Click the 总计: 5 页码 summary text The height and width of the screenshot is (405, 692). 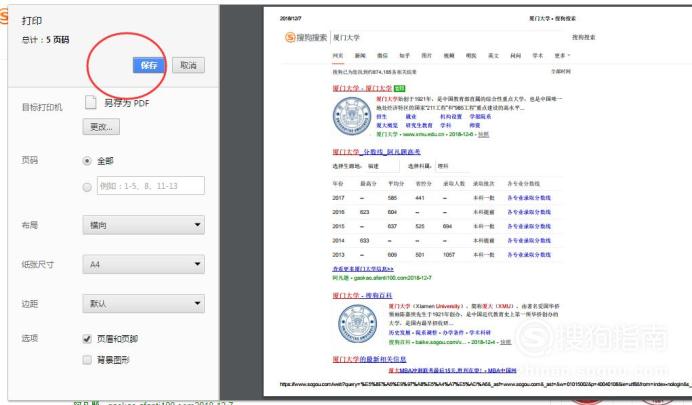(x=45, y=40)
